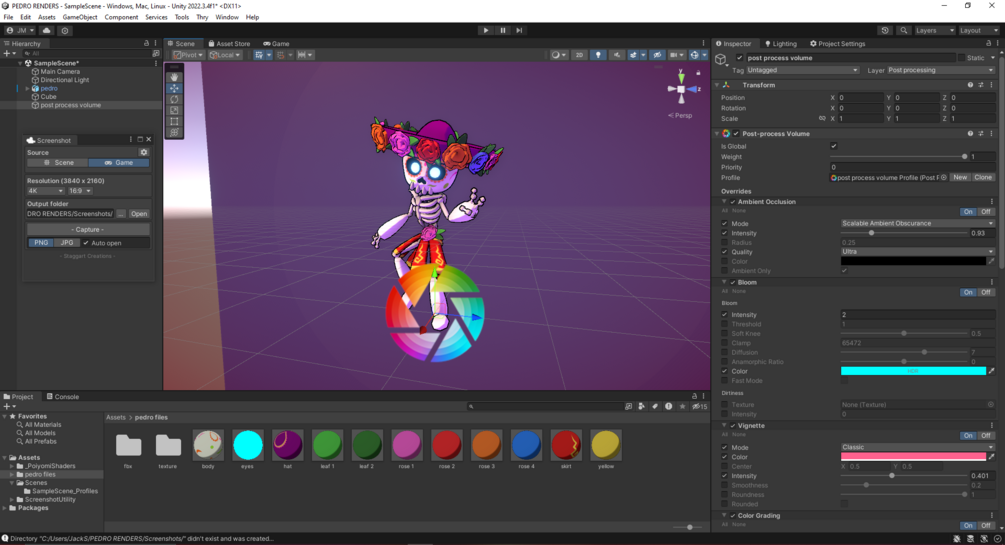Image resolution: width=1005 pixels, height=545 pixels.
Task: Toggle Ambient Occlusion override checkbox
Action: pos(733,201)
